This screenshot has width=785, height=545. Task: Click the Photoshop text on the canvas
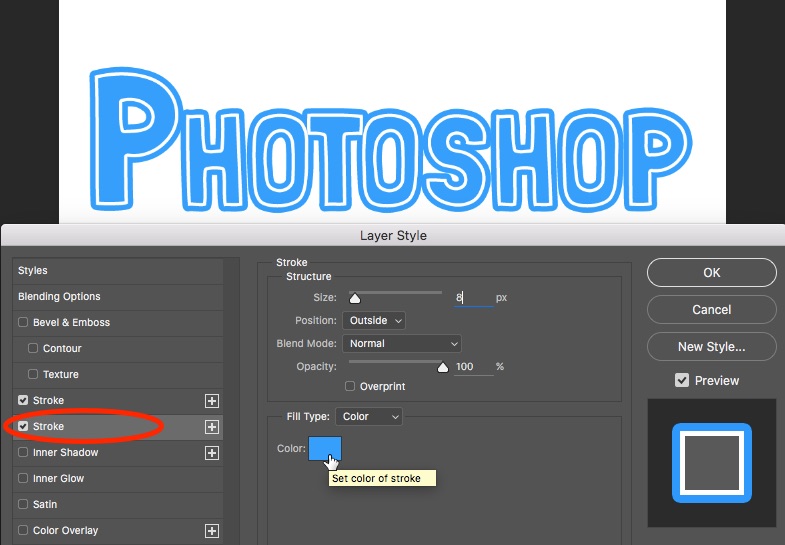pos(390,140)
